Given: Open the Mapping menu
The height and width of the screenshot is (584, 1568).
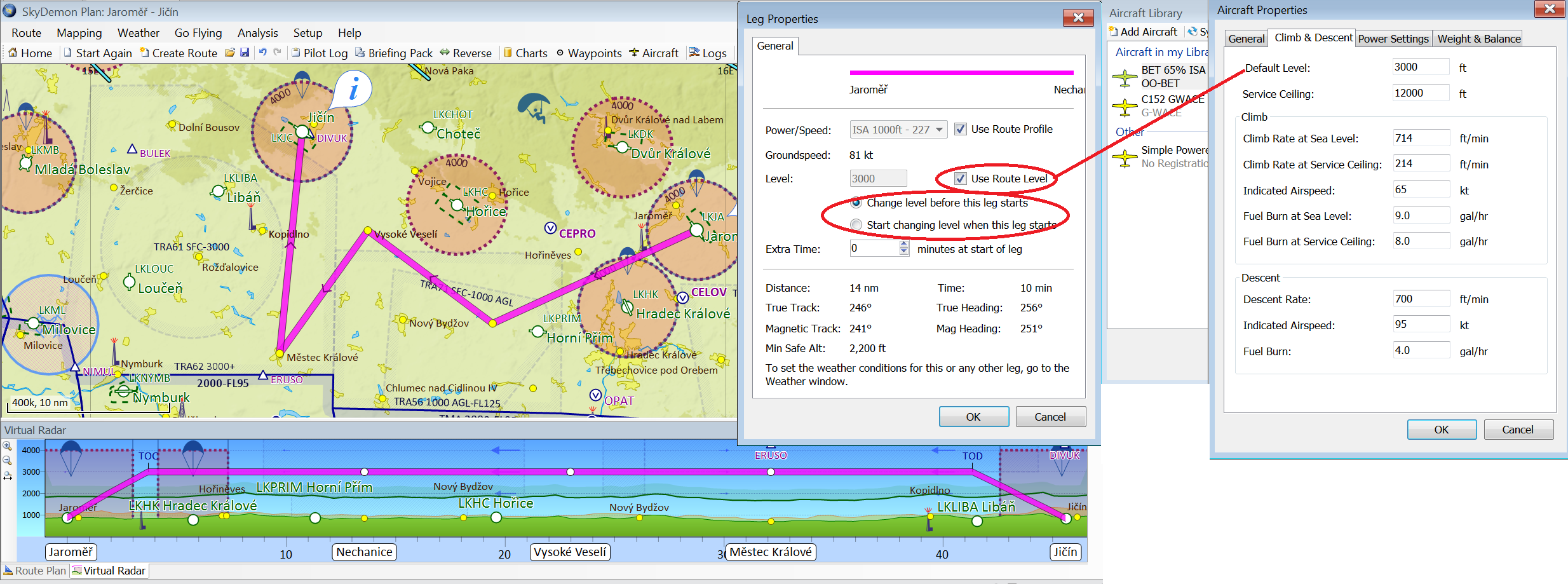Looking at the screenshot, I should point(79,33).
